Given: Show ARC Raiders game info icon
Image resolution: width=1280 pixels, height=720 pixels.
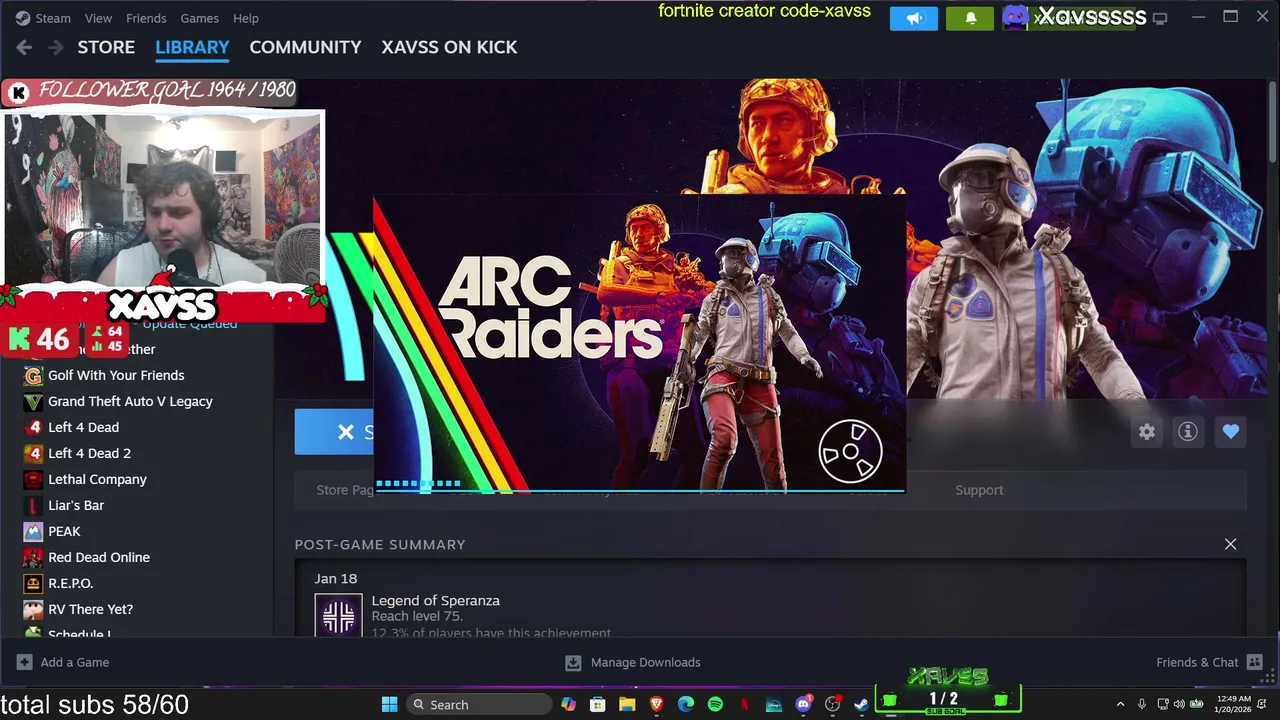Looking at the screenshot, I should (1188, 432).
